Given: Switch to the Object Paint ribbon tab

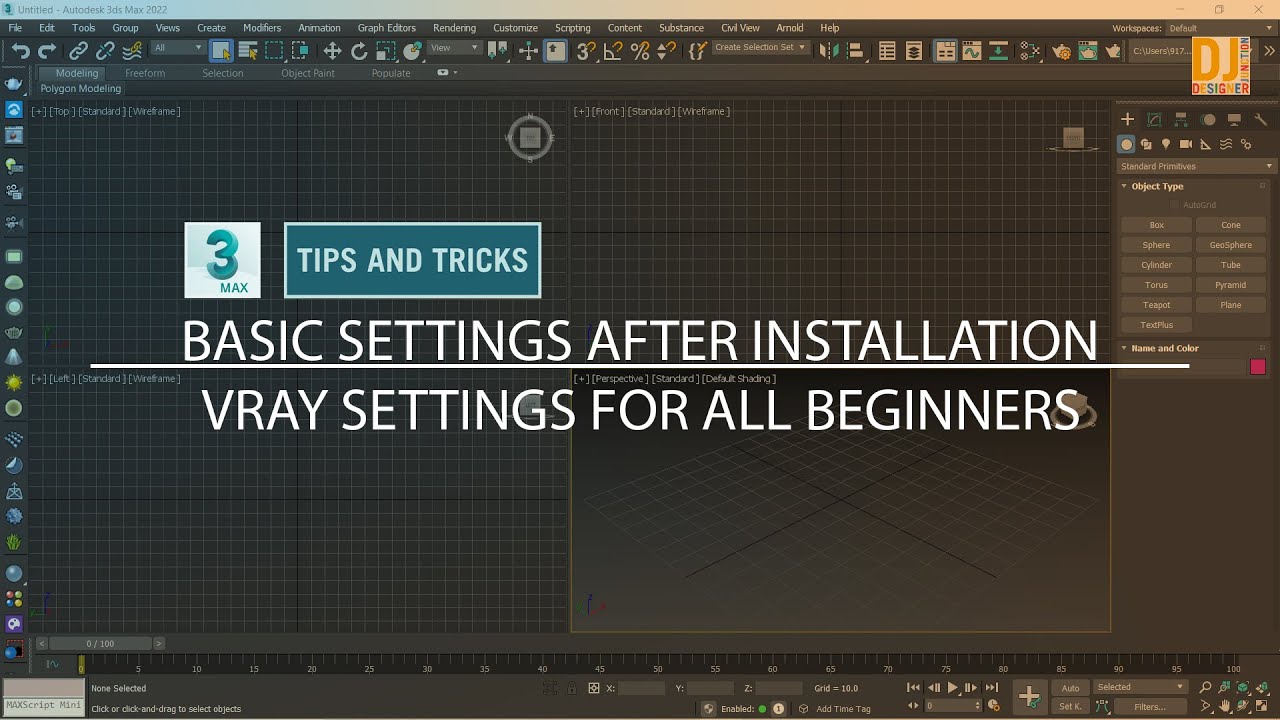Looking at the screenshot, I should pyautogui.click(x=308, y=73).
